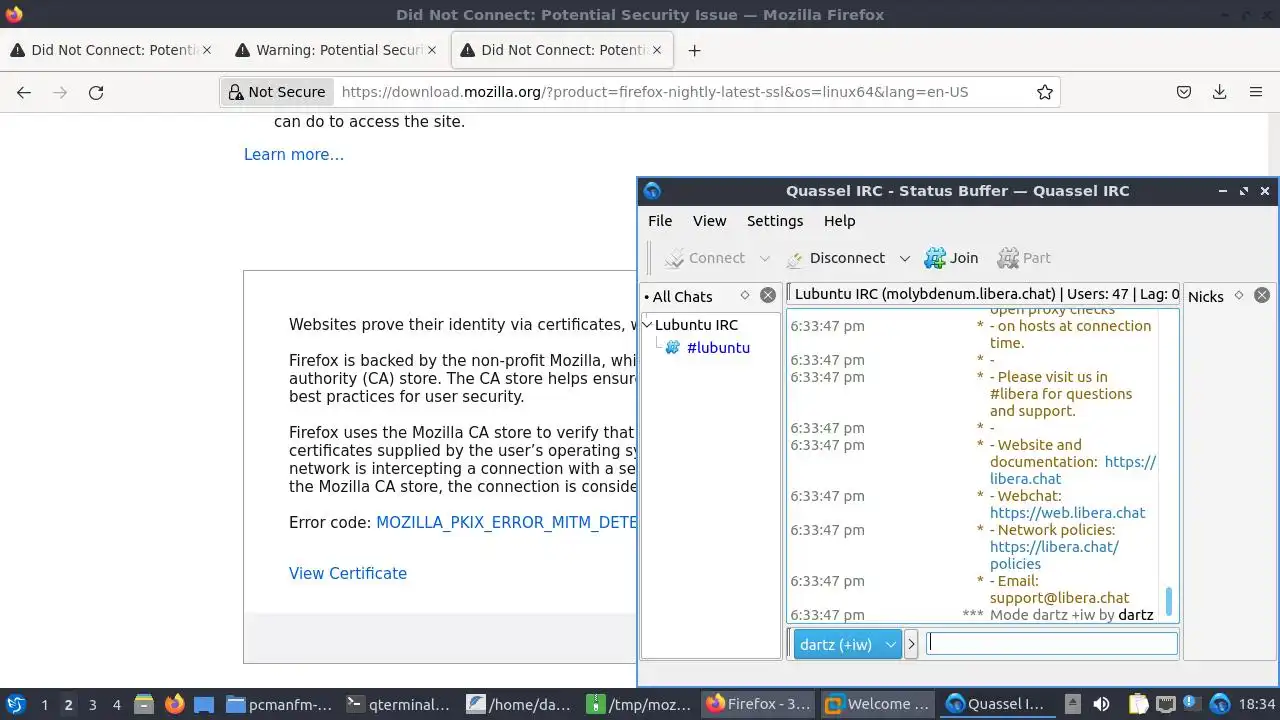Click the network status tray icon
This screenshot has width=1280, height=720.
coord(1165,704)
